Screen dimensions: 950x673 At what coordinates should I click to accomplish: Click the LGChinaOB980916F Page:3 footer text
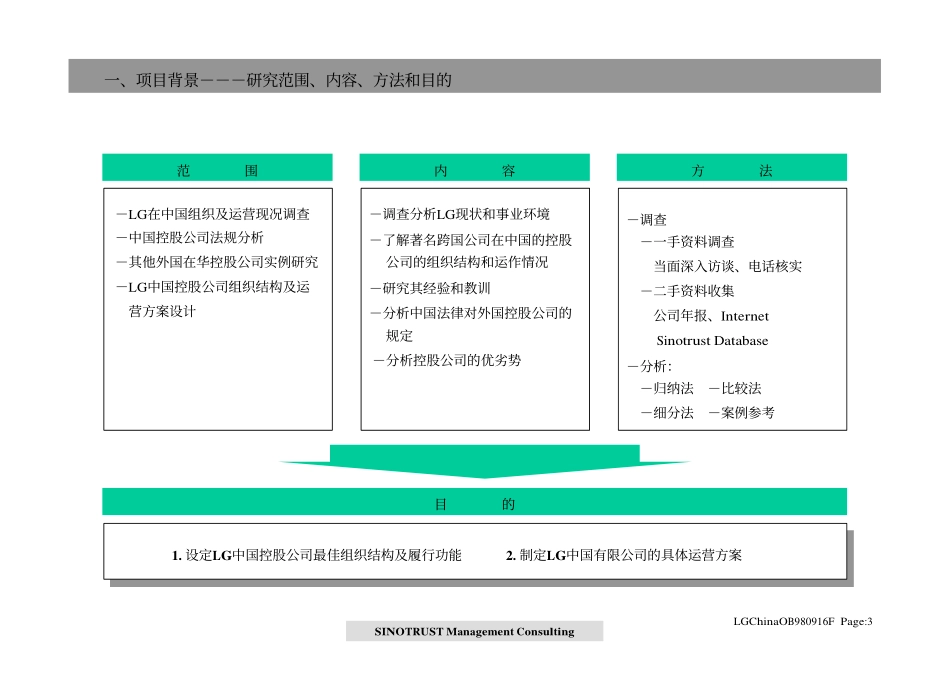803,621
